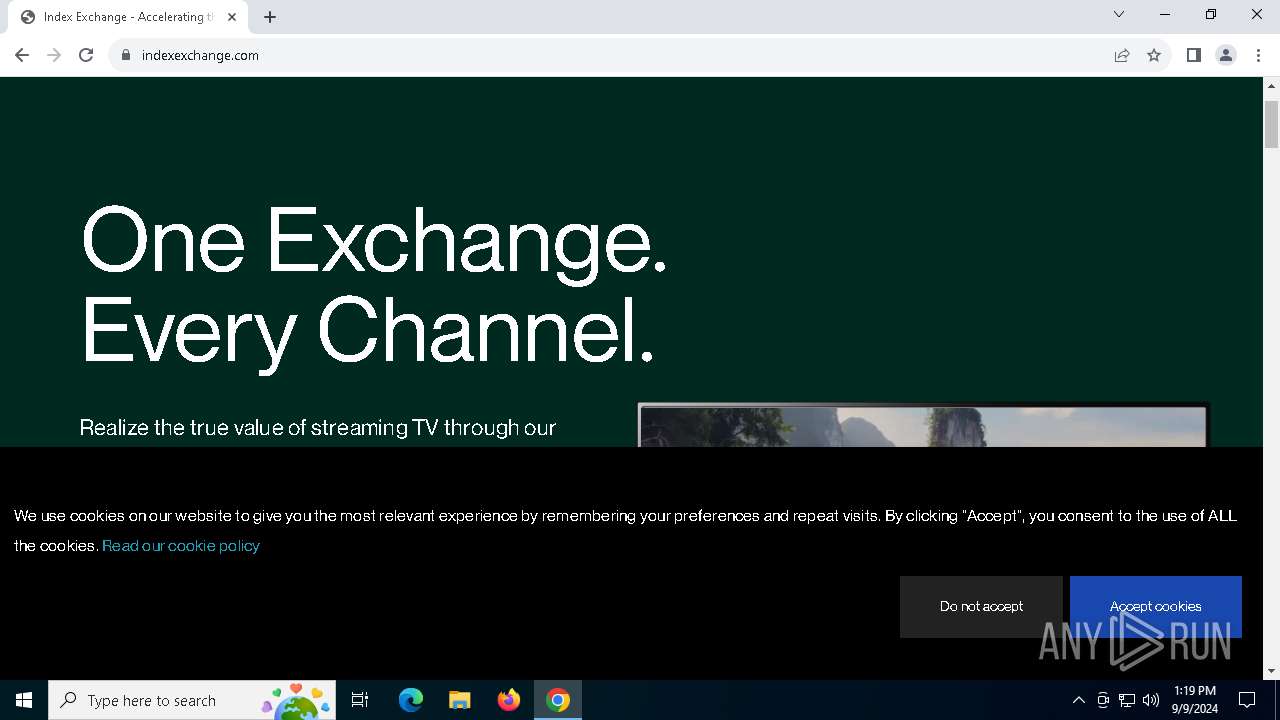The height and width of the screenshot is (720, 1280).
Task: Click the scrollbar up arrow
Action: coord(1272,86)
